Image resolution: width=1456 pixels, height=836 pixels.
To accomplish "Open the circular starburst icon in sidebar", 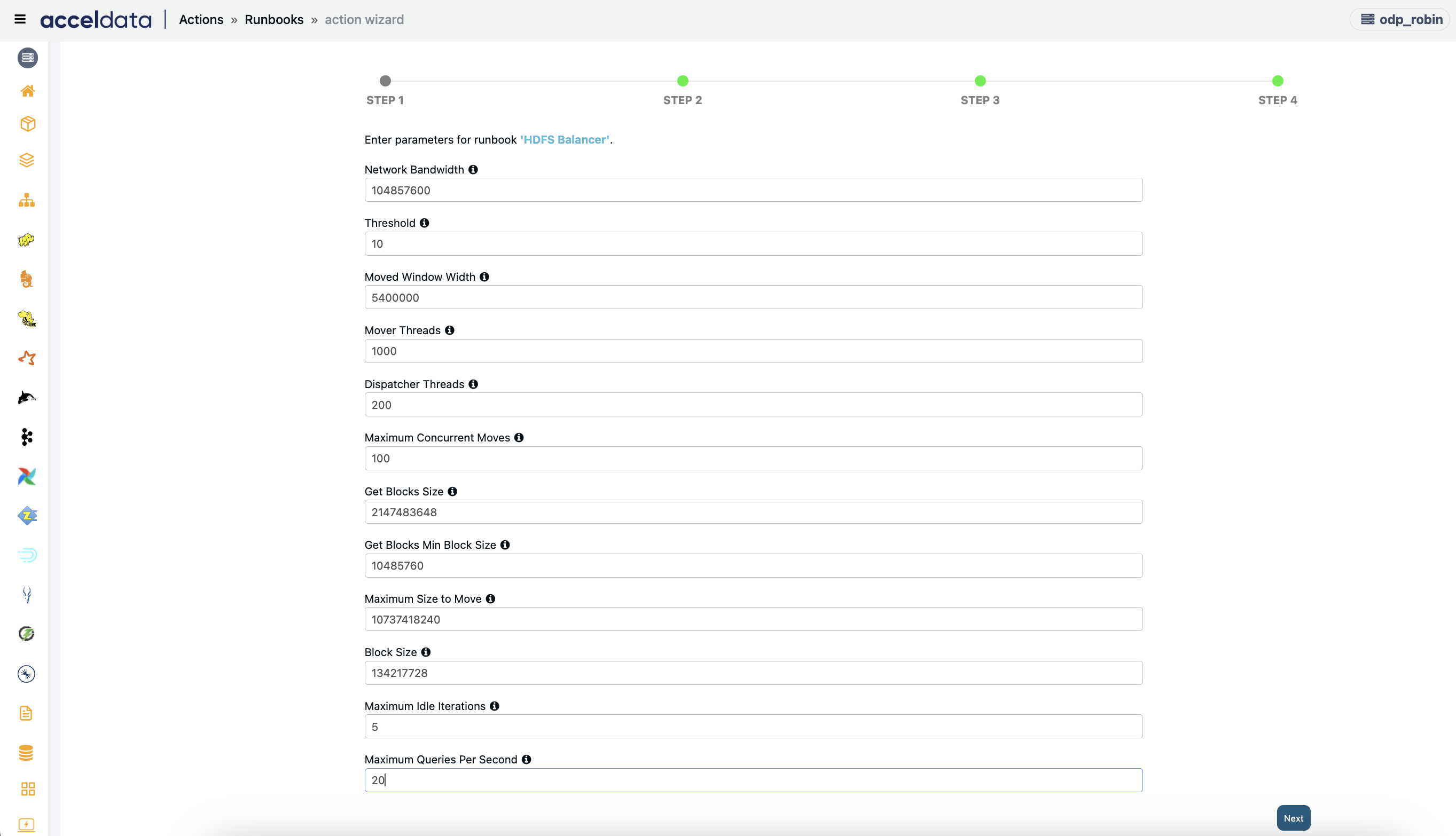I will click(x=26, y=674).
